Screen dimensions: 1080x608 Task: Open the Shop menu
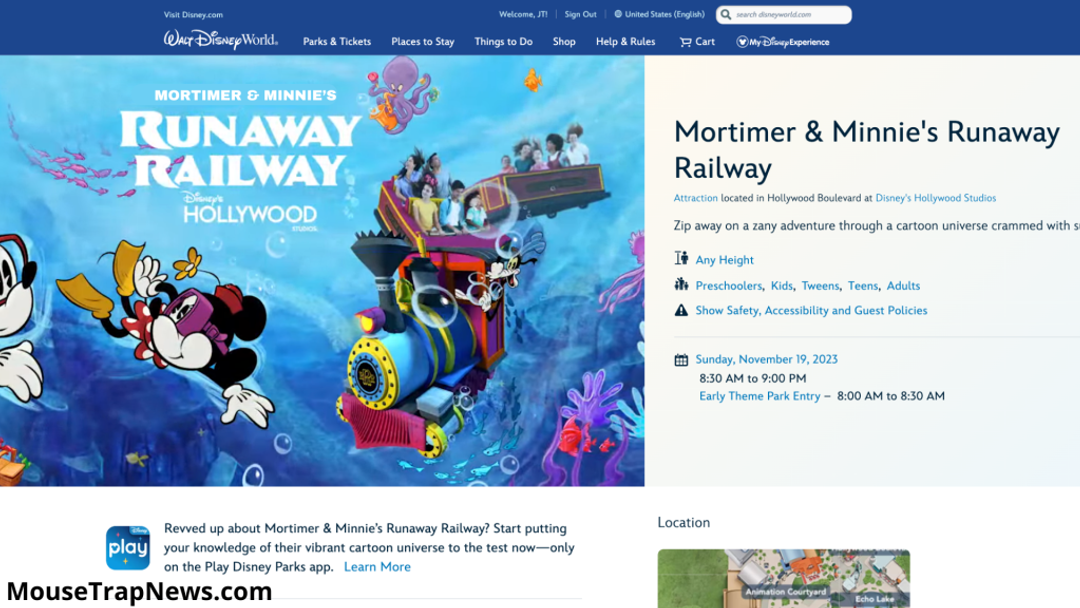[564, 41]
